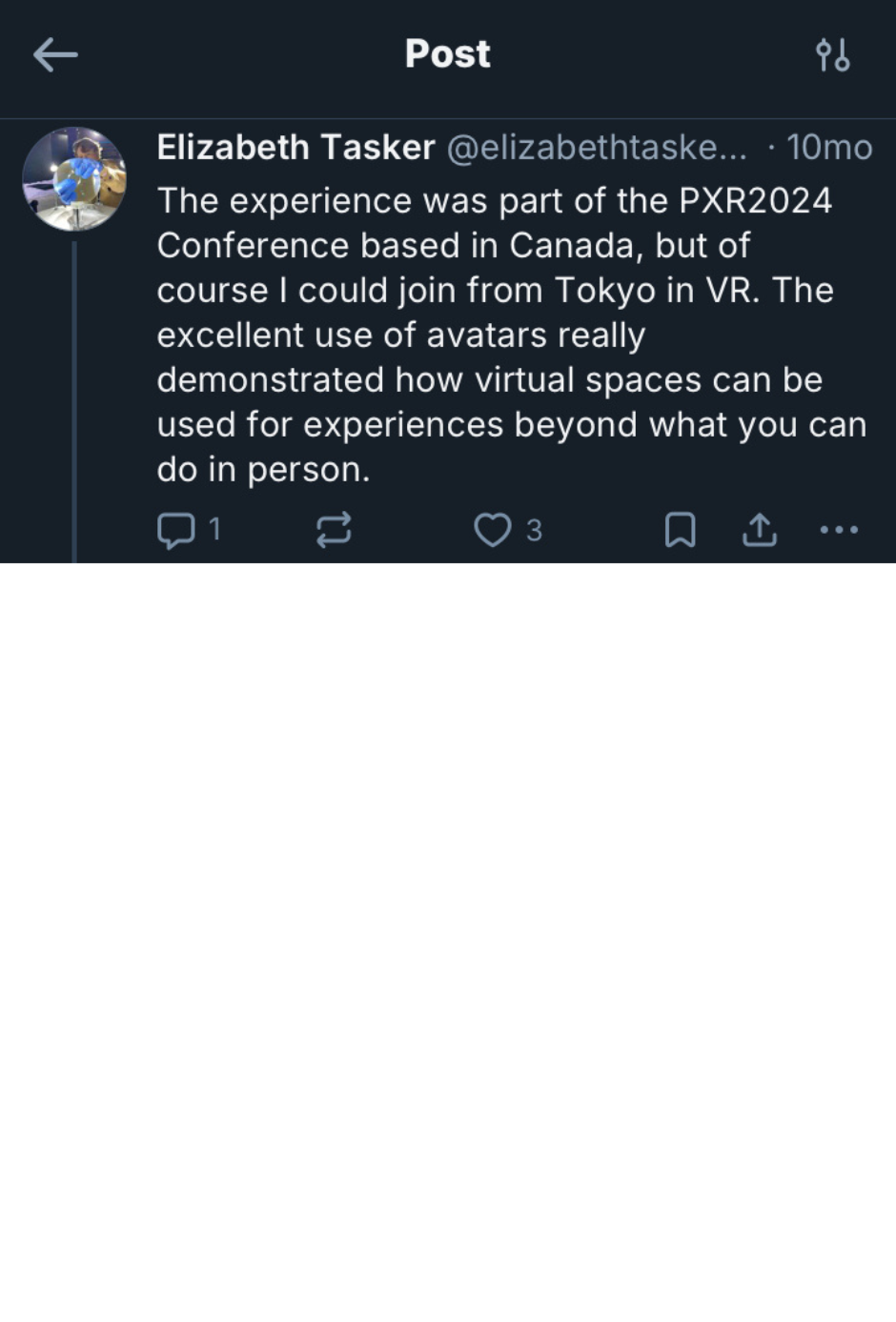Open Elizabeth Tasker's profile picture
This screenshot has width=896, height=1322.
pyautogui.click(x=74, y=179)
